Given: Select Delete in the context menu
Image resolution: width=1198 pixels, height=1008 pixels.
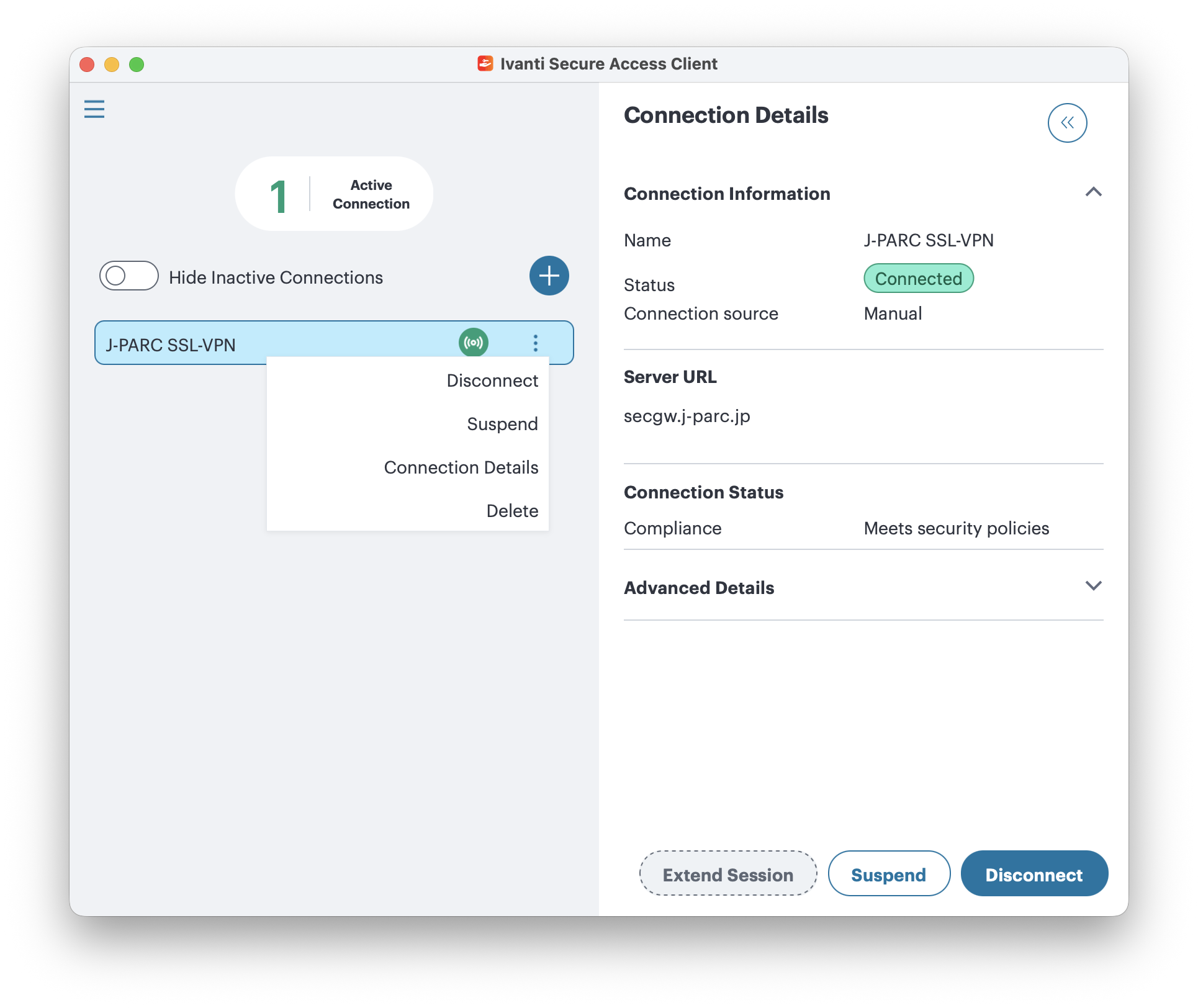Looking at the screenshot, I should (512, 511).
